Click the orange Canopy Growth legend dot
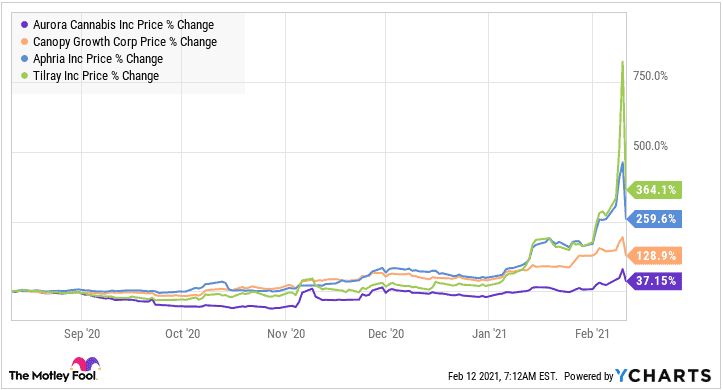Viewport: 723px width, 390px height. pos(24,42)
